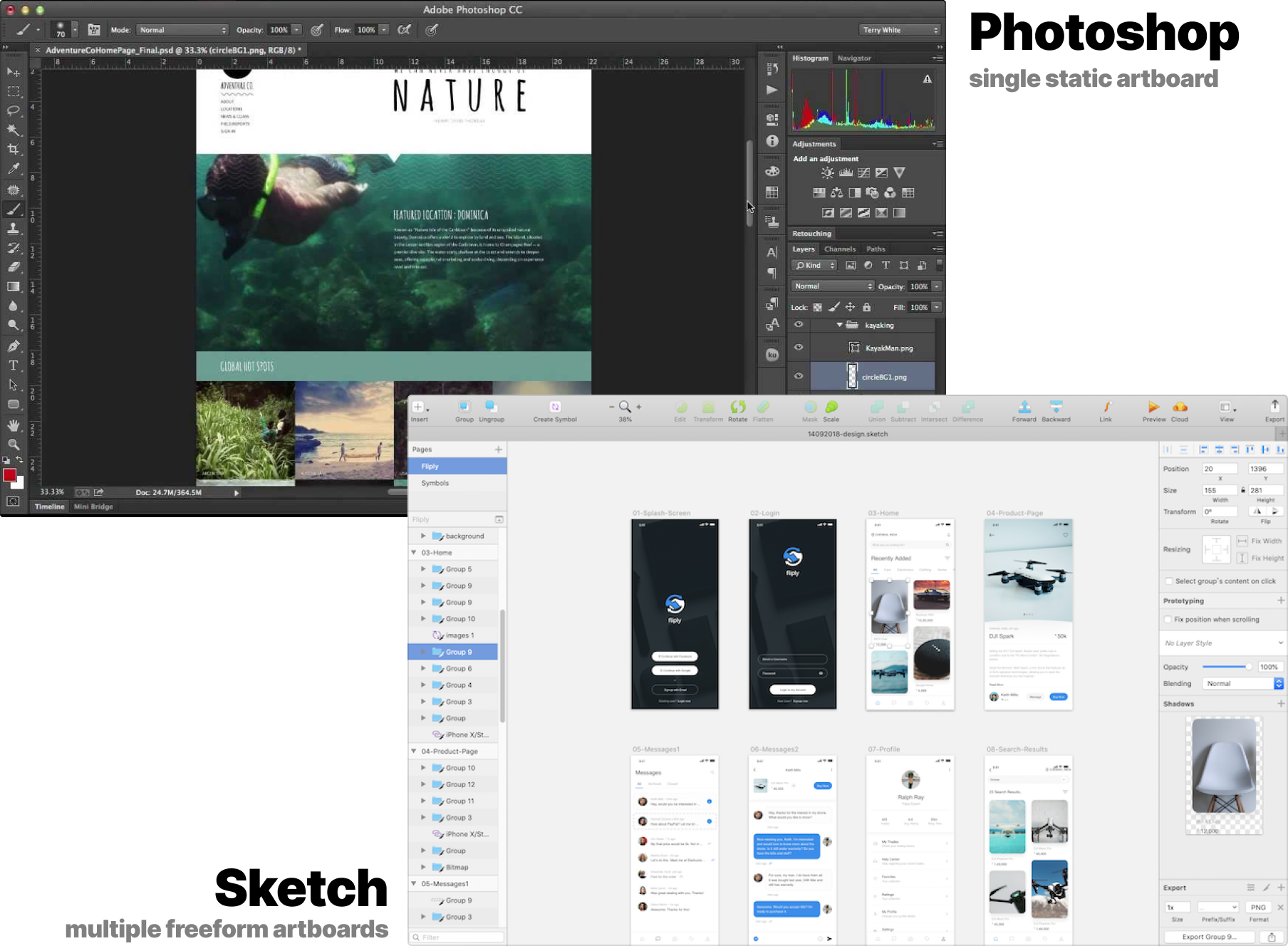Open the Blending mode dropdown in Sketch
Image resolution: width=1288 pixels, height=946 pixels.
coord(1243,684)
